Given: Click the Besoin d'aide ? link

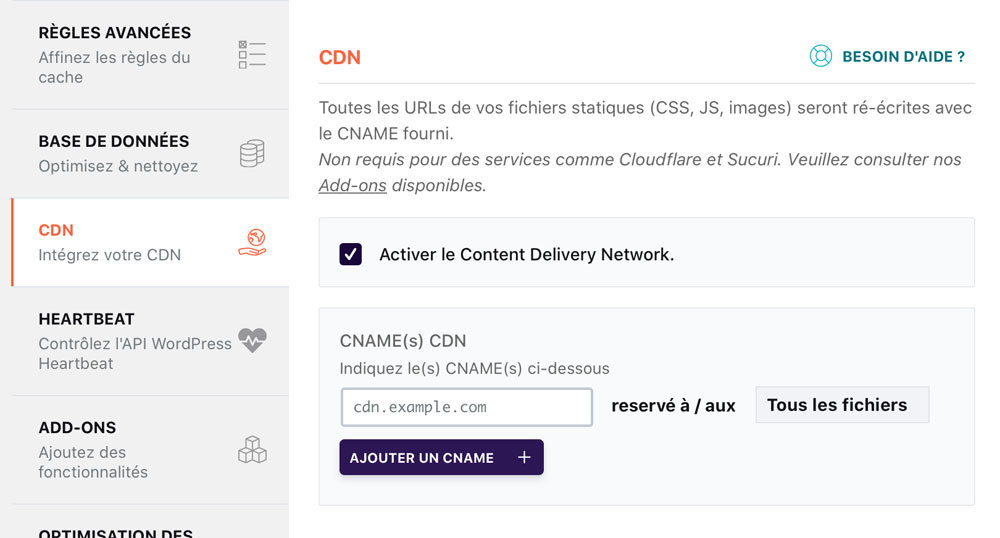Looking at the screenshot, I should coord(903,57).
